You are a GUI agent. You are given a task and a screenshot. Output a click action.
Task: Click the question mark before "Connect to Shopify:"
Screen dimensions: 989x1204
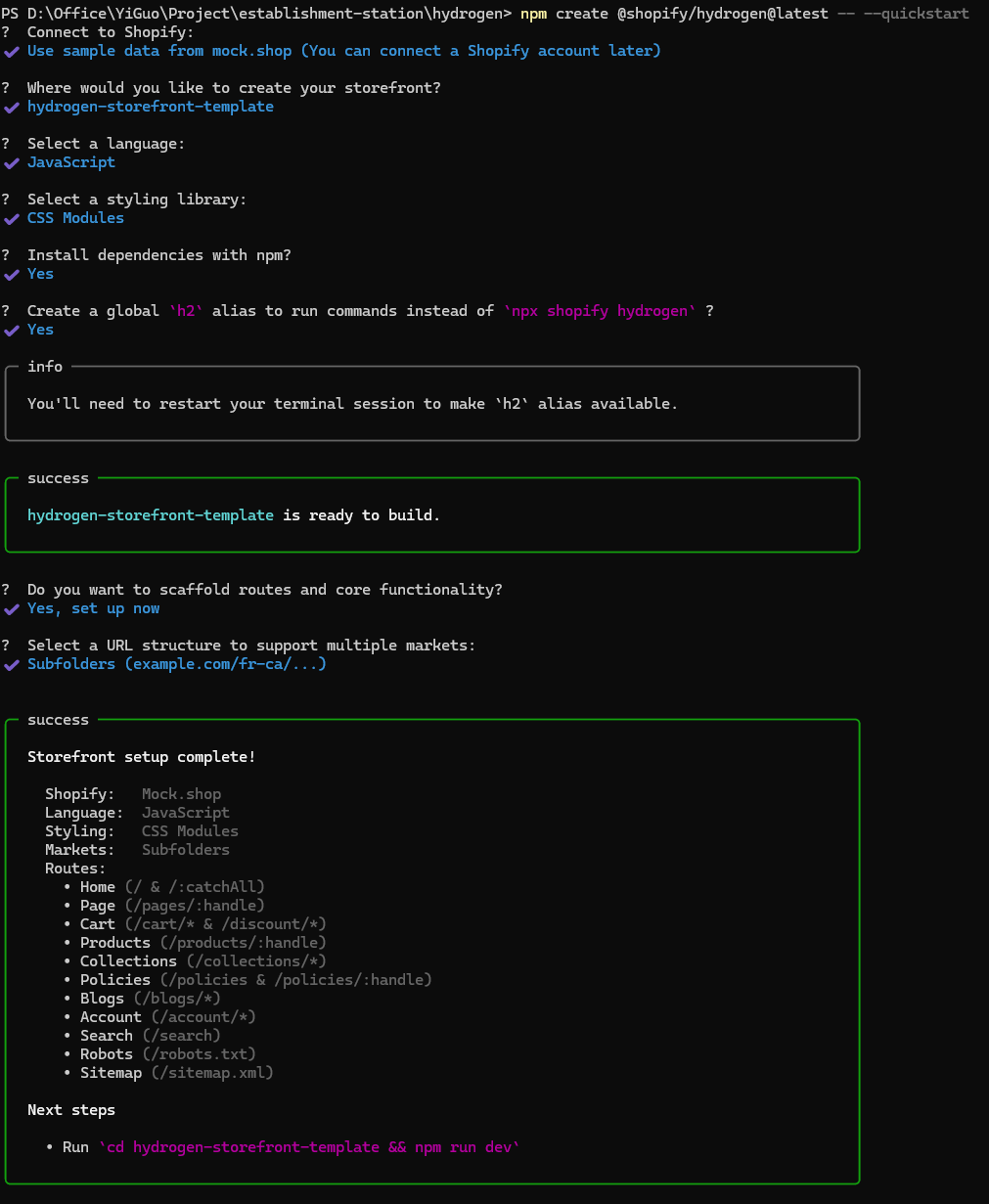[x=6, y=32]
